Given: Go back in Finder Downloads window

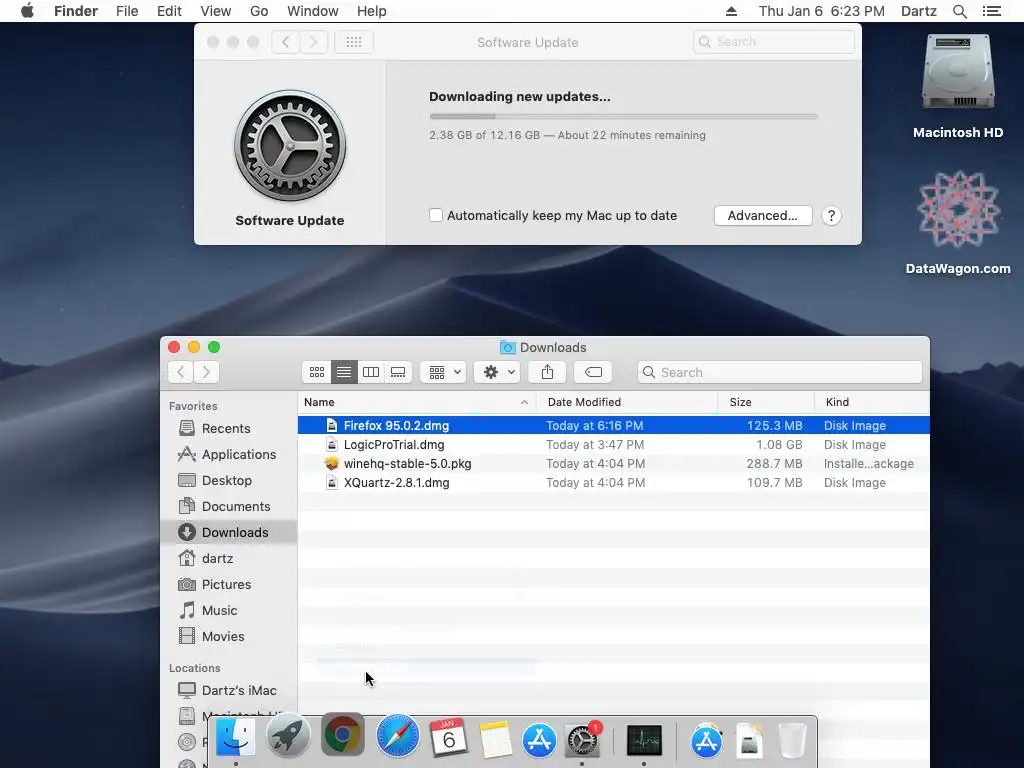Looking at the screenshot, I should click(x=181, y=372).
